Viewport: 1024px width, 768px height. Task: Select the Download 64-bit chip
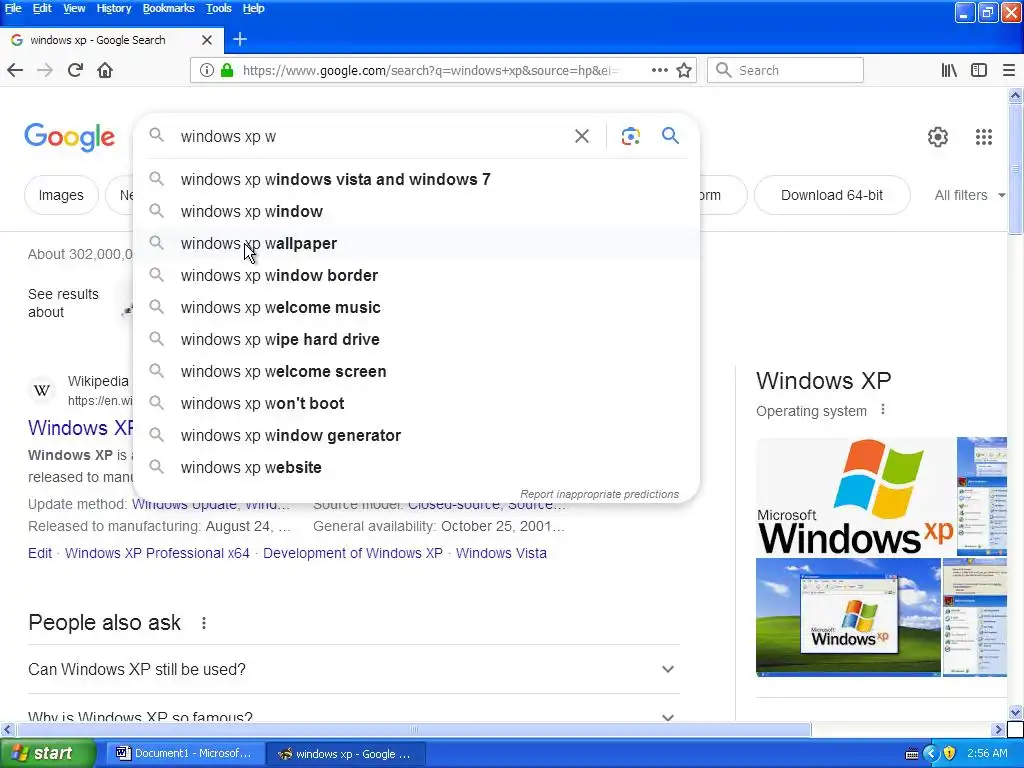click(831, 195)
